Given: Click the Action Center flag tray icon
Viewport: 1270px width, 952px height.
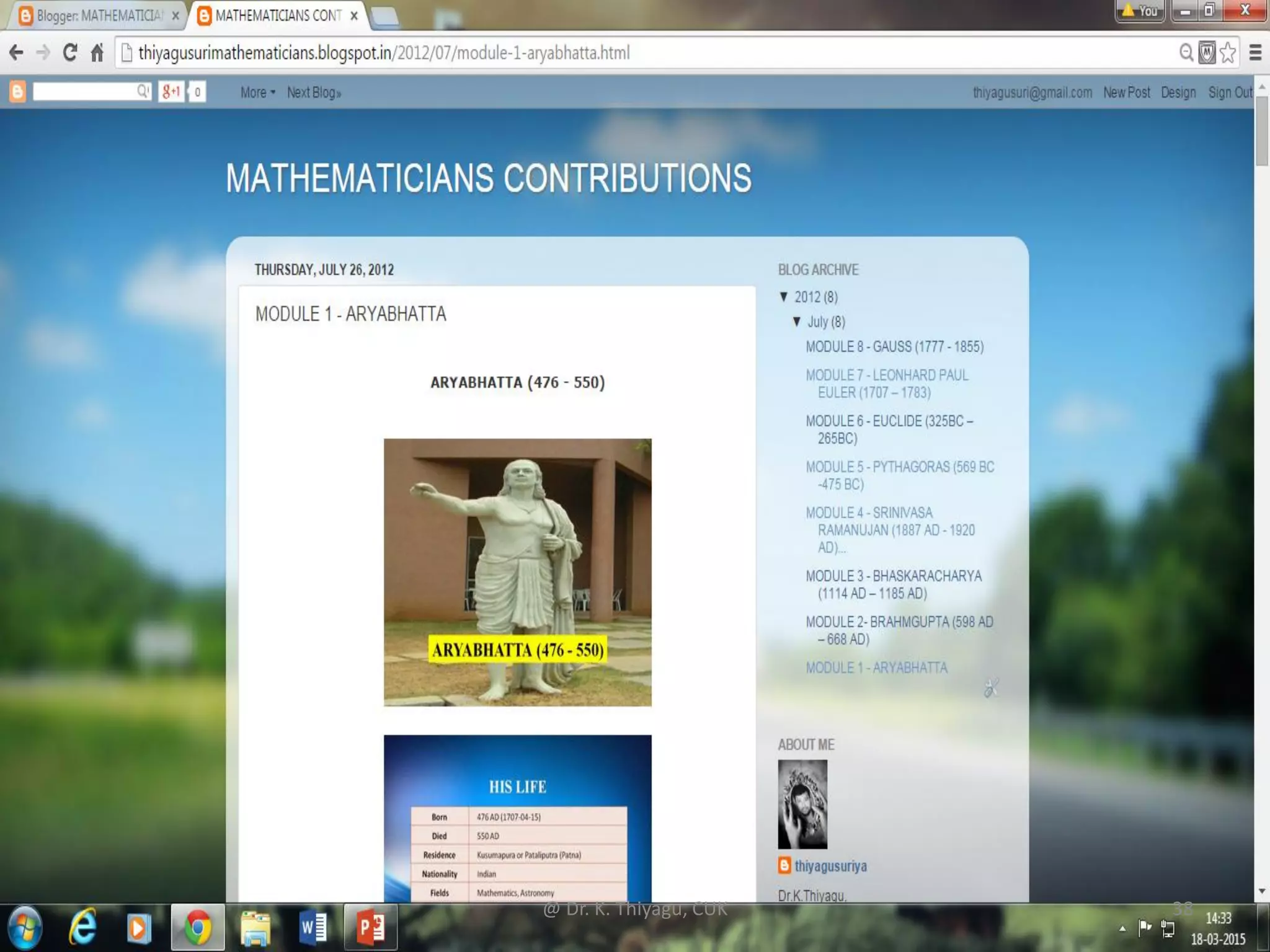Looking at the screenshot, I should tap(1145, 928).
